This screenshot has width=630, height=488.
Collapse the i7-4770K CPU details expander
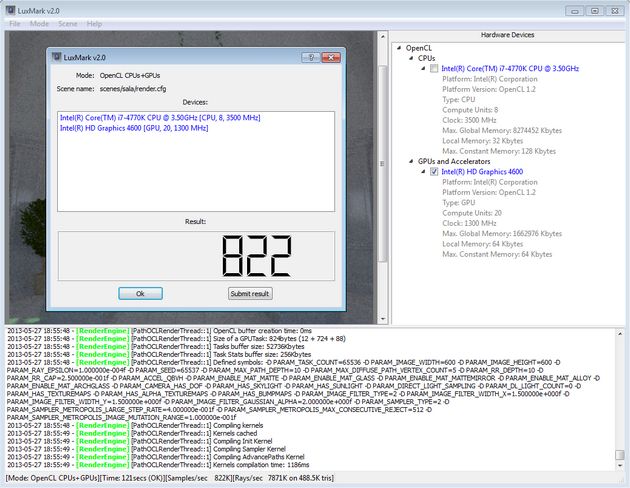(x=423, y=69)
